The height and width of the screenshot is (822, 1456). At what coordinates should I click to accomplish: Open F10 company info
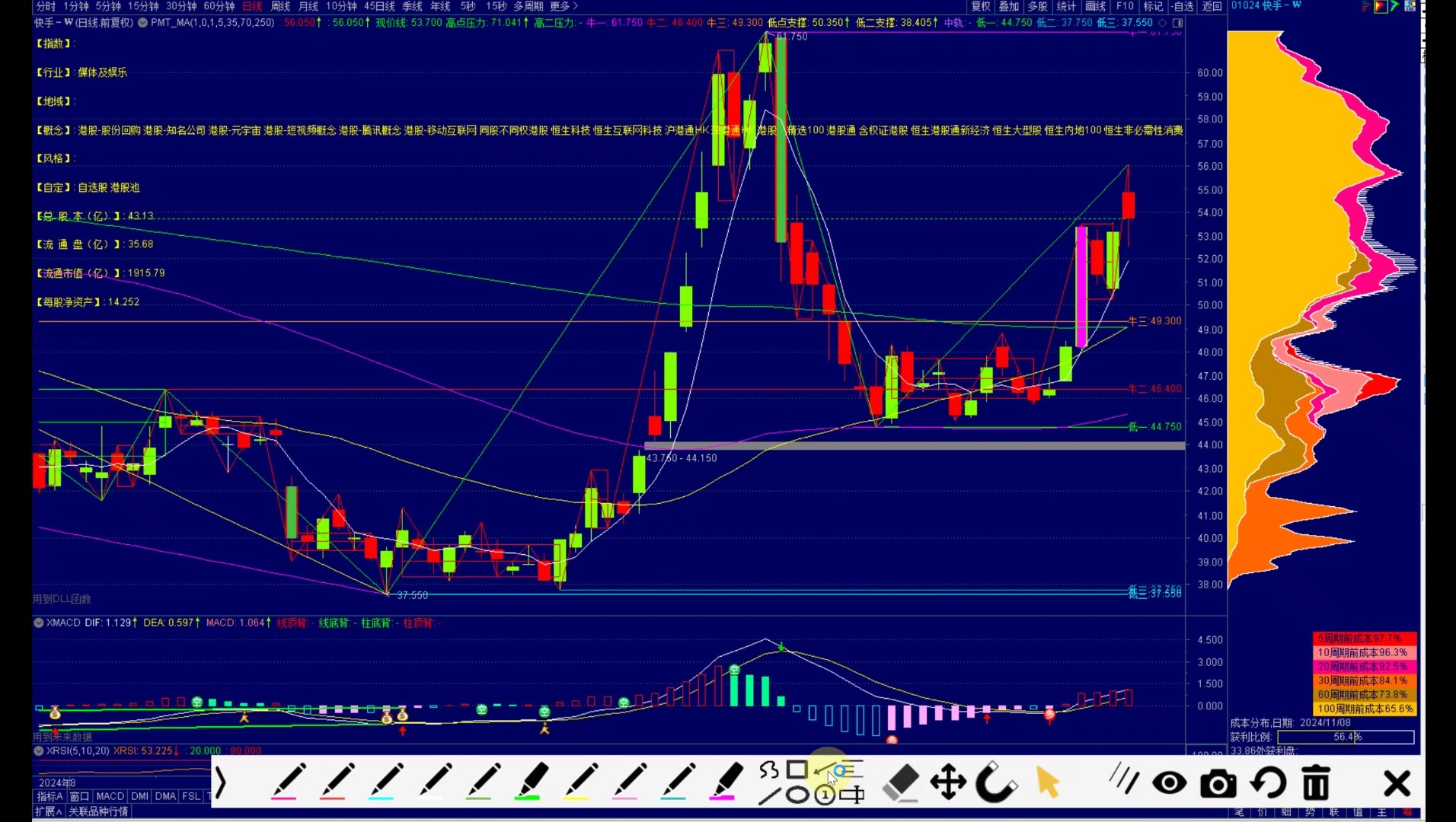(x=1125, y=6)
